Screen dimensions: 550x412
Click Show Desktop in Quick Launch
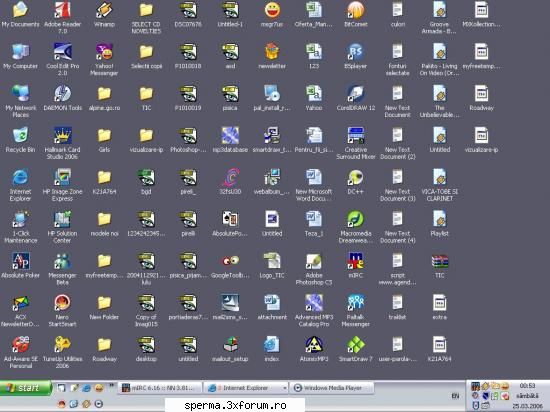tap(62, 388)
